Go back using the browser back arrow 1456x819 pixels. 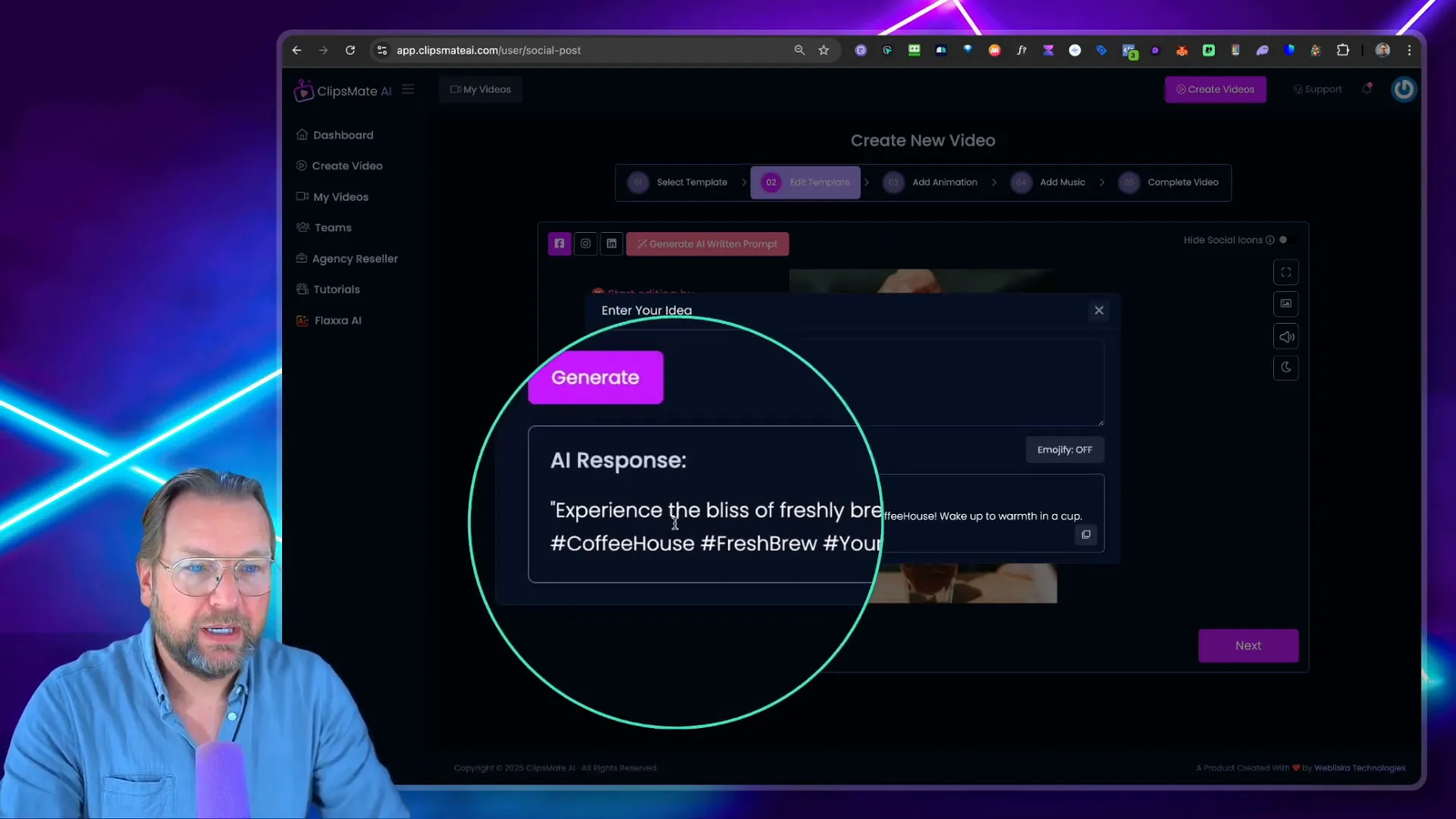coord(297,50)
